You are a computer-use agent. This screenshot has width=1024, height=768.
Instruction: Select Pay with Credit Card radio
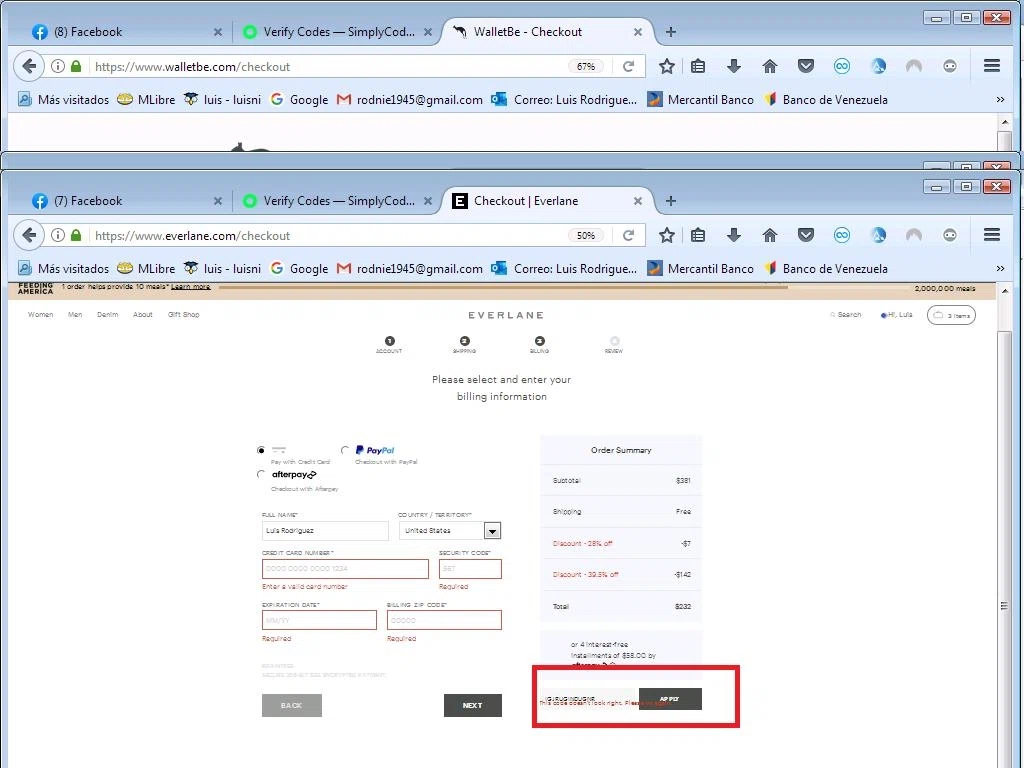(x=261, y=450)
